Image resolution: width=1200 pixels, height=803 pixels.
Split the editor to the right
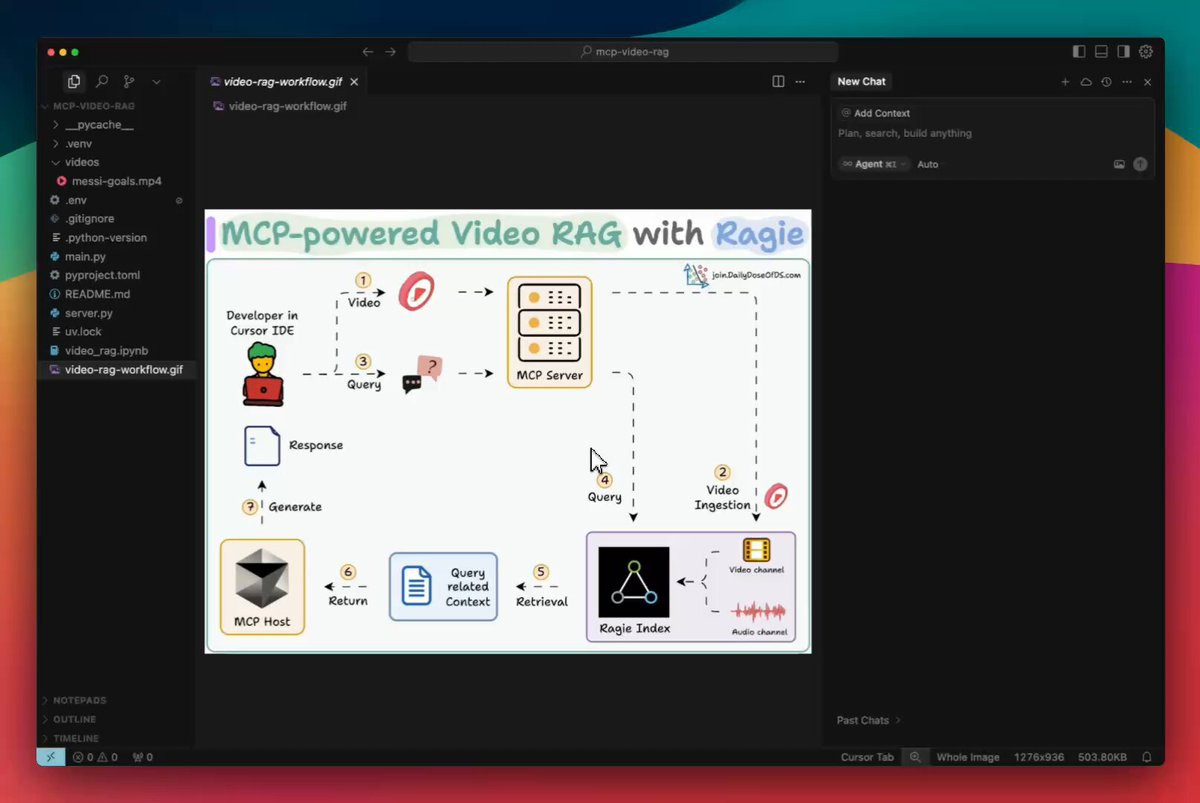pos(778,82)
